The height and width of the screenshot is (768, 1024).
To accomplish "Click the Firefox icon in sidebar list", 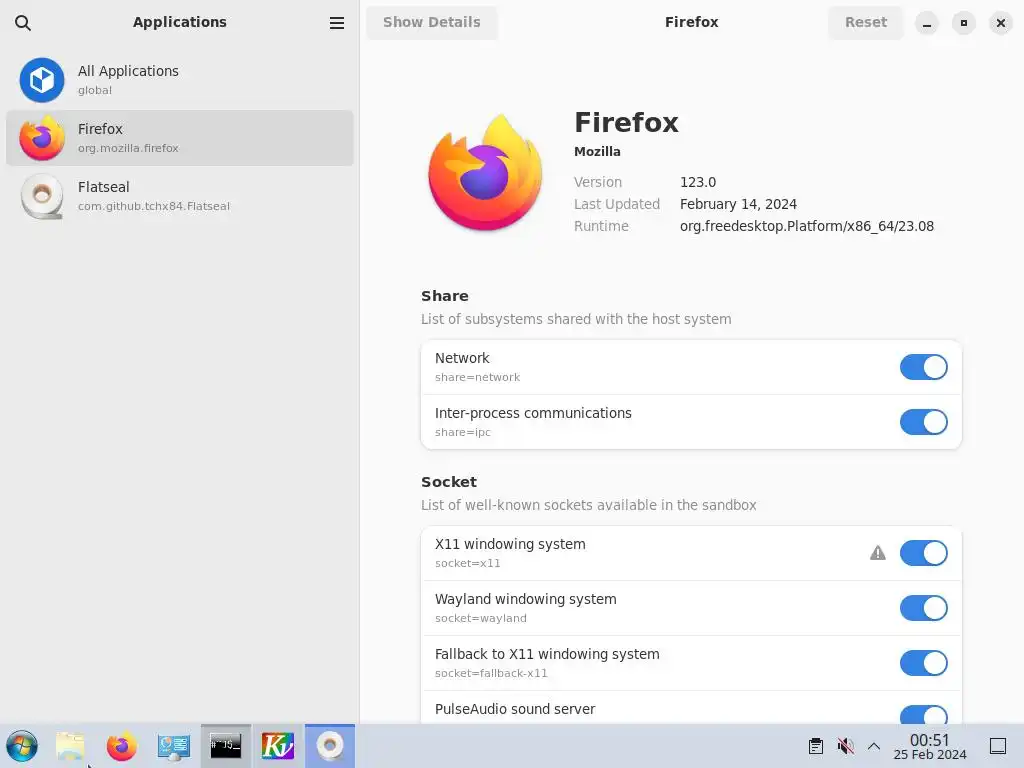I will (x=42, y=138).
